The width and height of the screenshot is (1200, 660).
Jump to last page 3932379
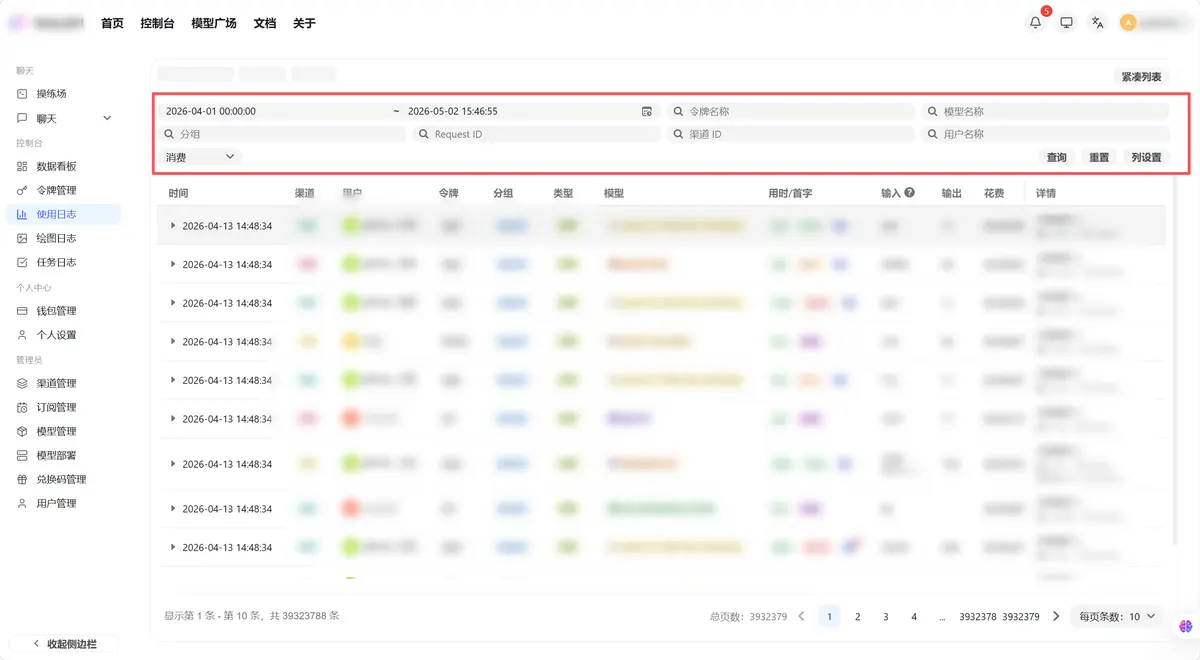coord(1021,617)
